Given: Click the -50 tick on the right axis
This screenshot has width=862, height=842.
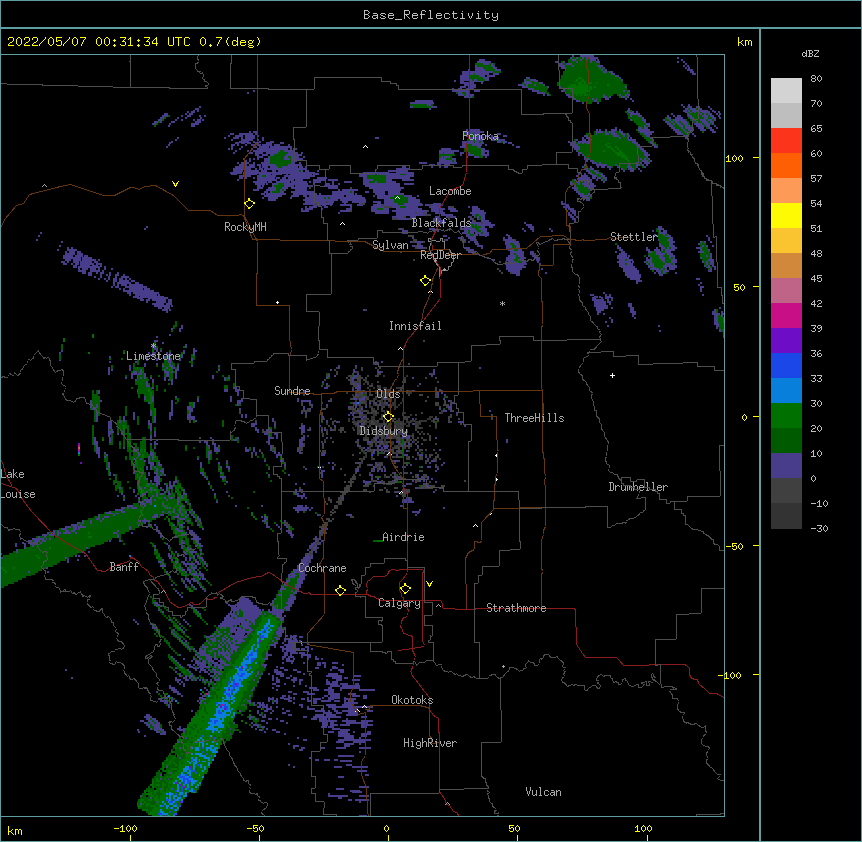Looking at the screenshot, I should click(734, 546).
